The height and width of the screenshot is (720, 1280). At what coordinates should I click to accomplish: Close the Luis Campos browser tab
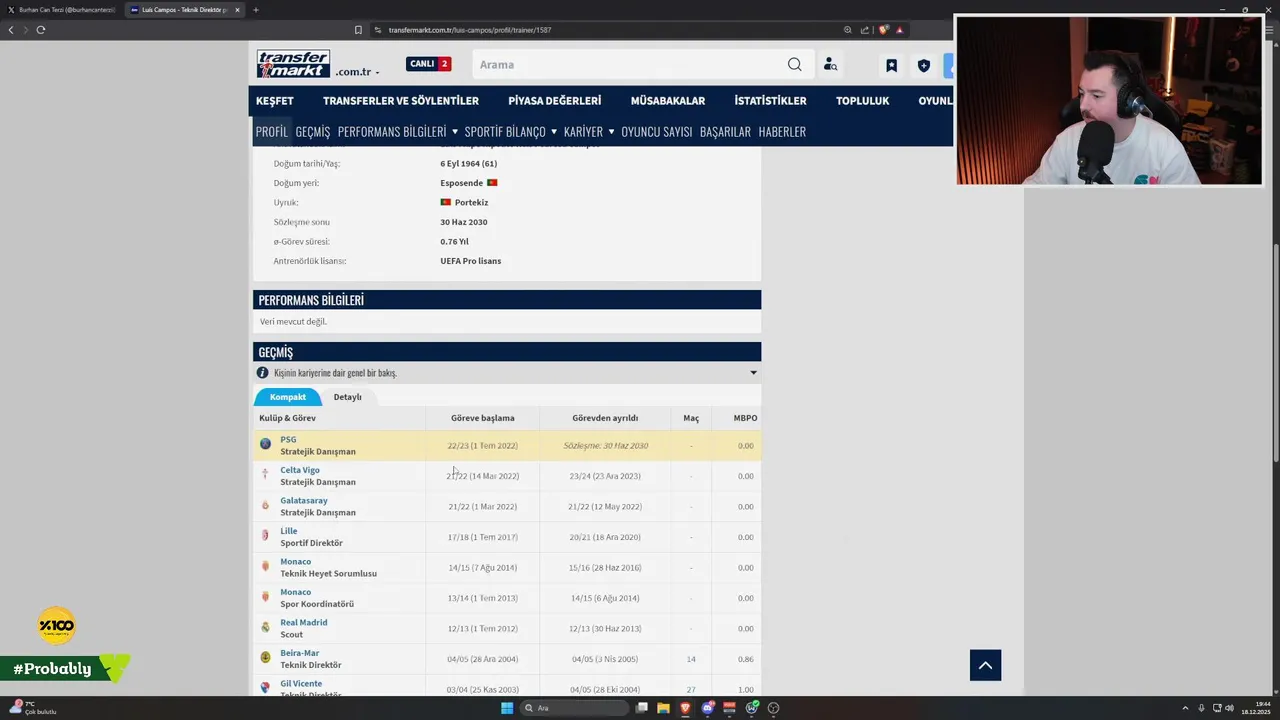pos(237,10)
